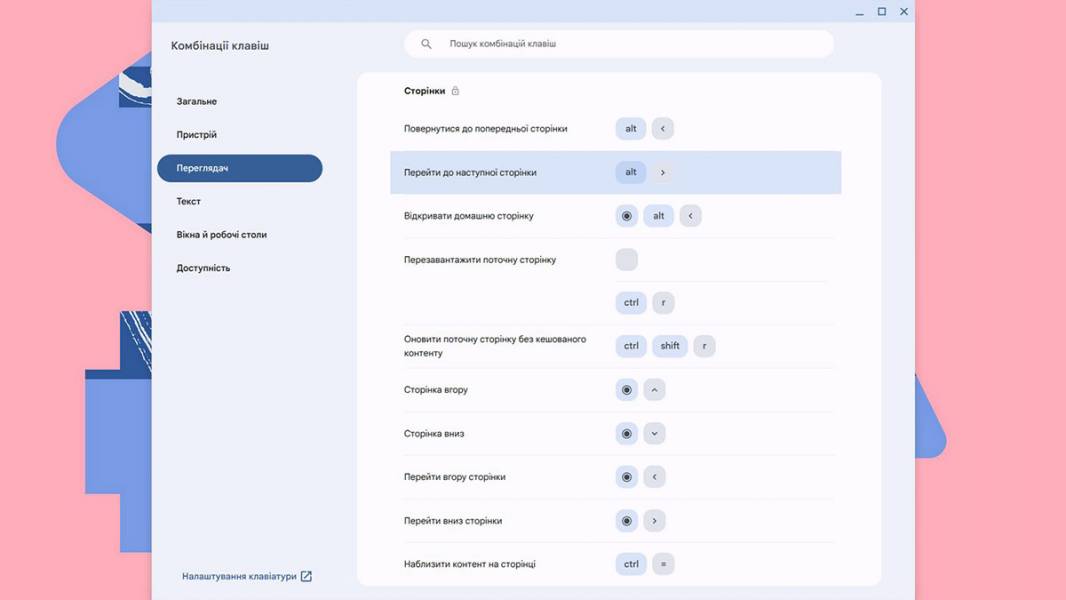The height and width of the screenshot is (600, 1066).
Task: Click the search magnifier icon
Action: pyautogui.click(x=426, y=43)
